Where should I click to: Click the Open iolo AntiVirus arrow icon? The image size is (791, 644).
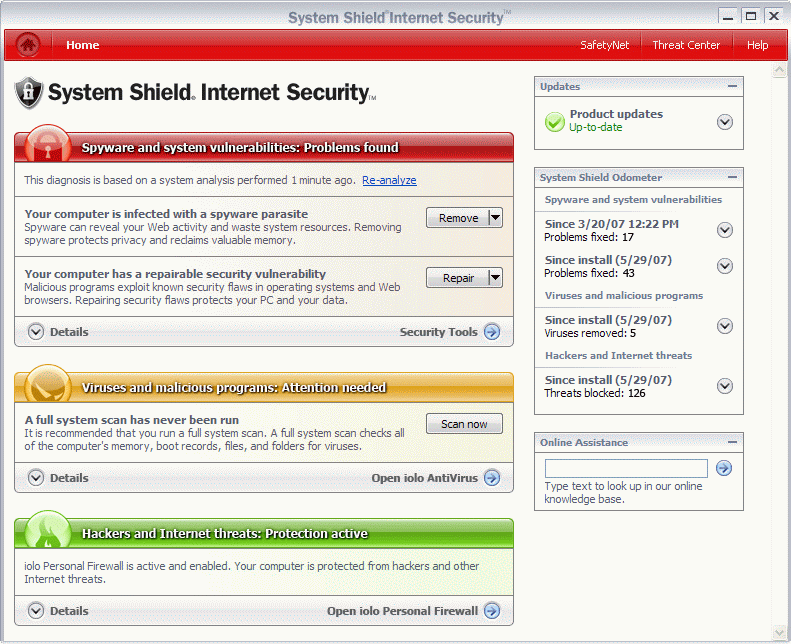492,478
